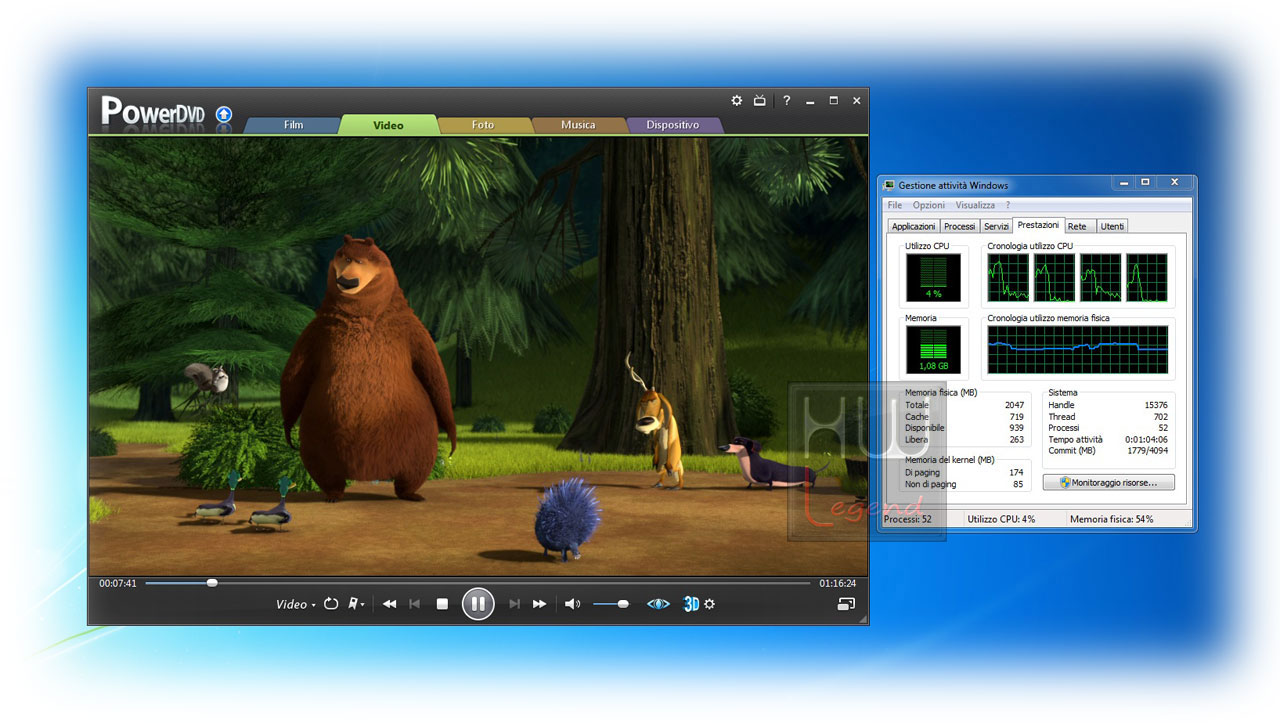Click status bar entry Memoria fisica: 54%
This screenshot has width=1280, height=723.
tap(1111, 520)
